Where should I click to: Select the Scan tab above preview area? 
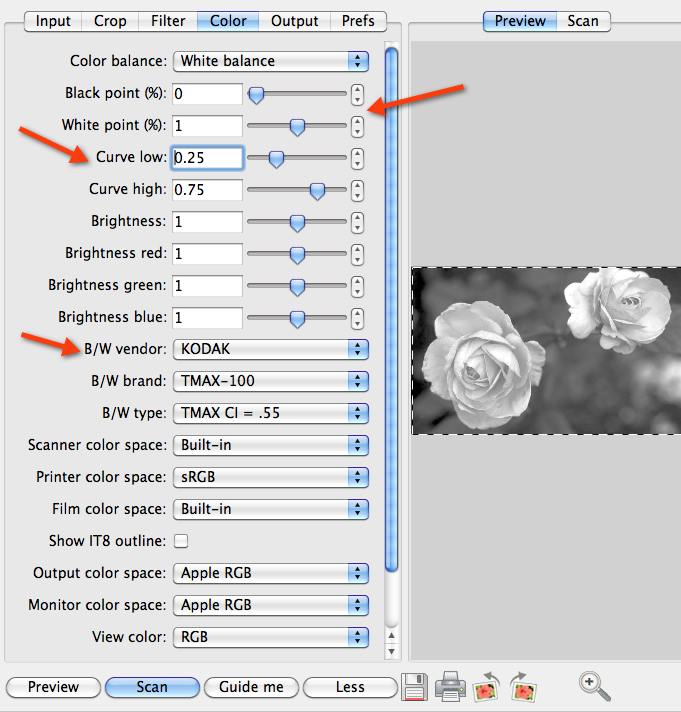(x=583, y=20)
